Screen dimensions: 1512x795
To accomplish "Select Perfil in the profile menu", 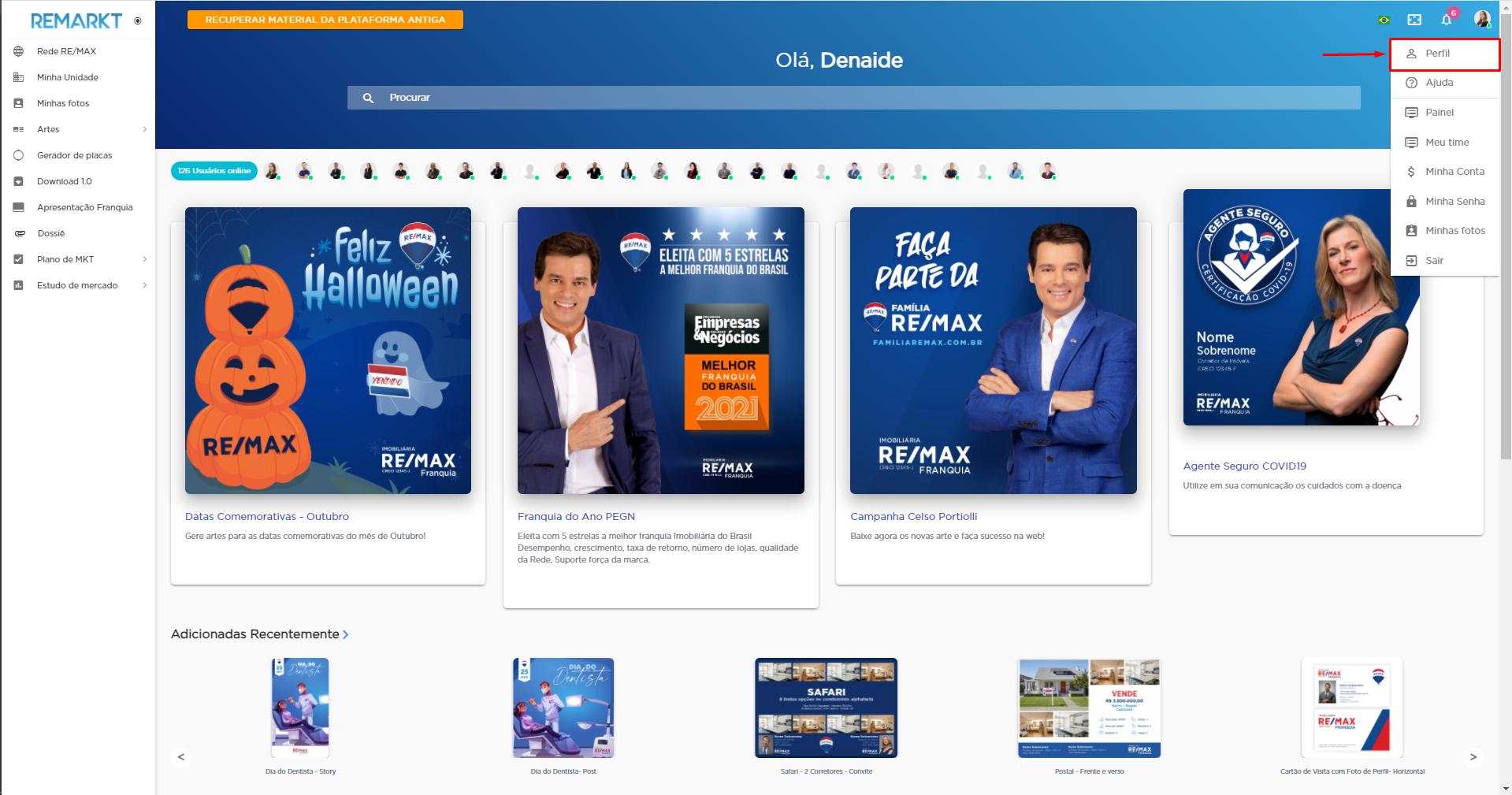I will [1438, 53].
